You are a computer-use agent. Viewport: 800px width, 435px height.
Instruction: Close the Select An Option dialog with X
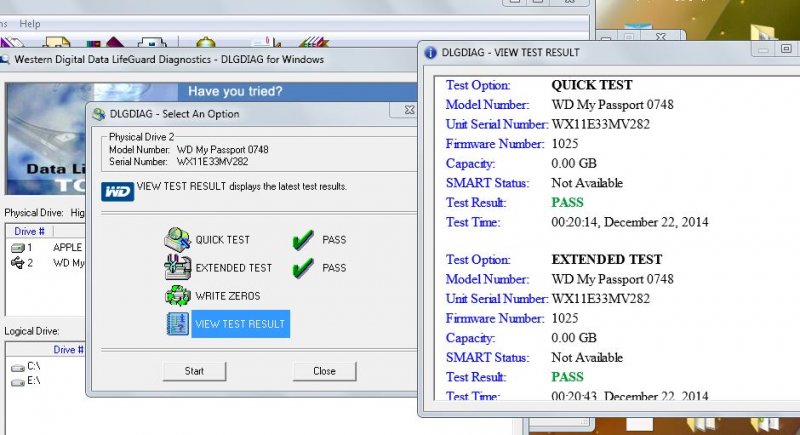coord(409,110)
